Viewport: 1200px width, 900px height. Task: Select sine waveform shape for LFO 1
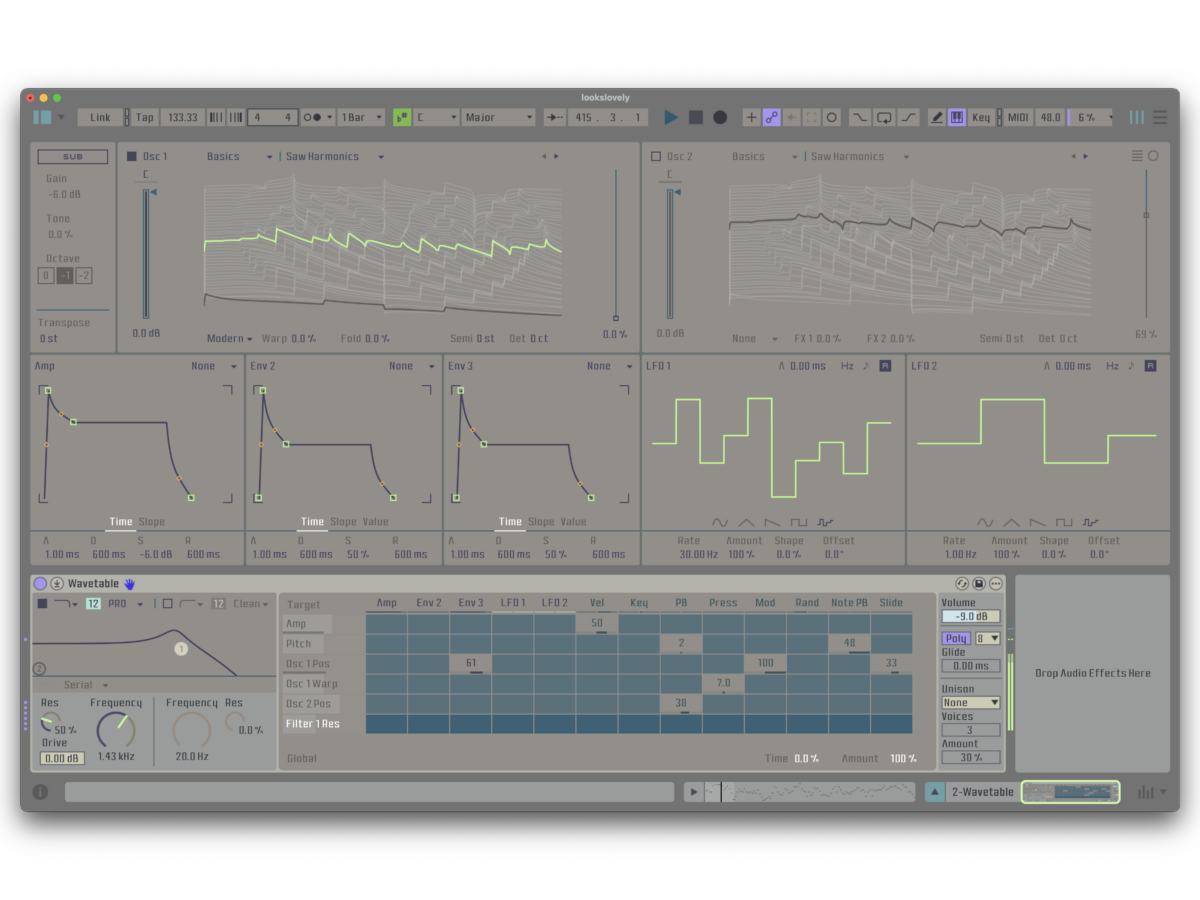coord(720,522)
